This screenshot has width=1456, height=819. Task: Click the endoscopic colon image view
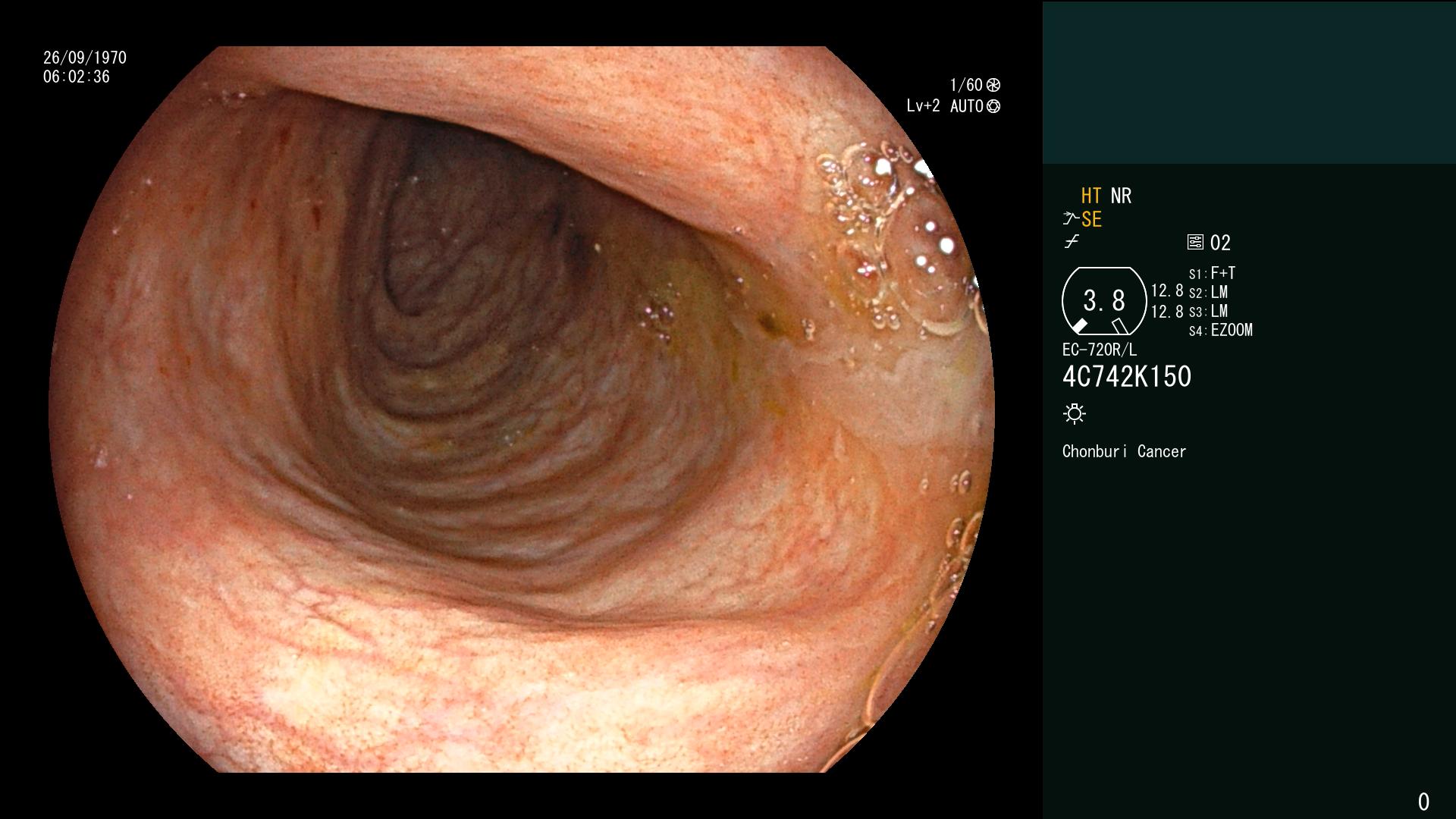522,409
